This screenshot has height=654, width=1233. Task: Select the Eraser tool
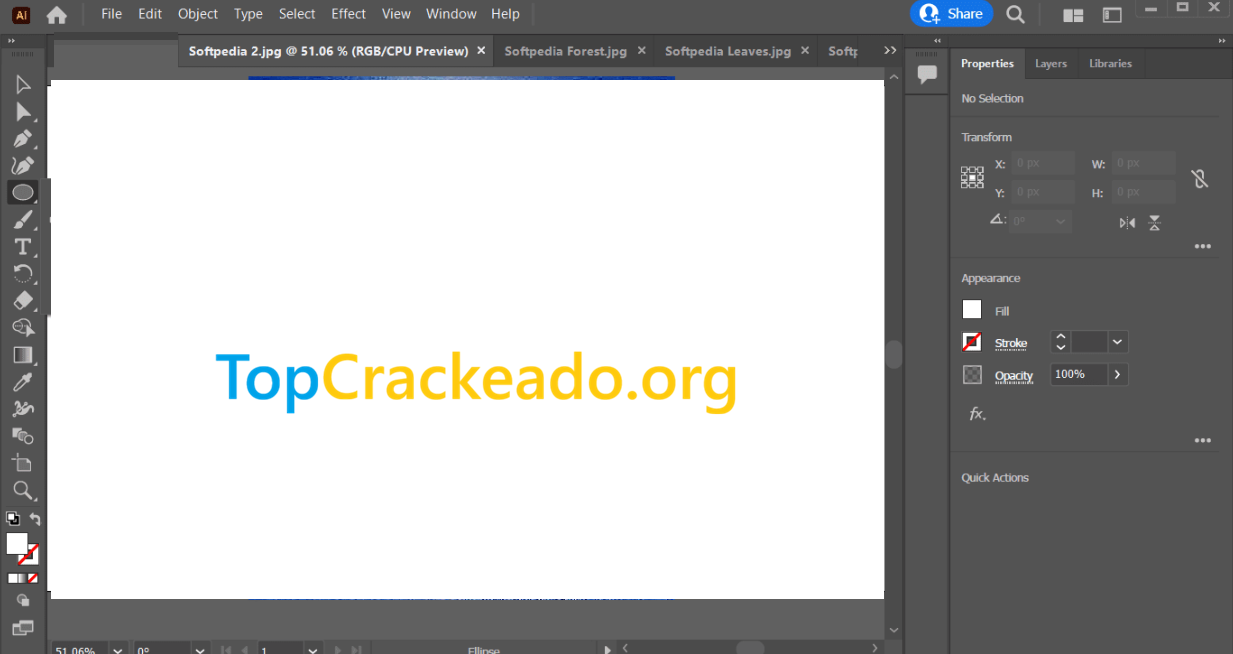coord(23,301)
